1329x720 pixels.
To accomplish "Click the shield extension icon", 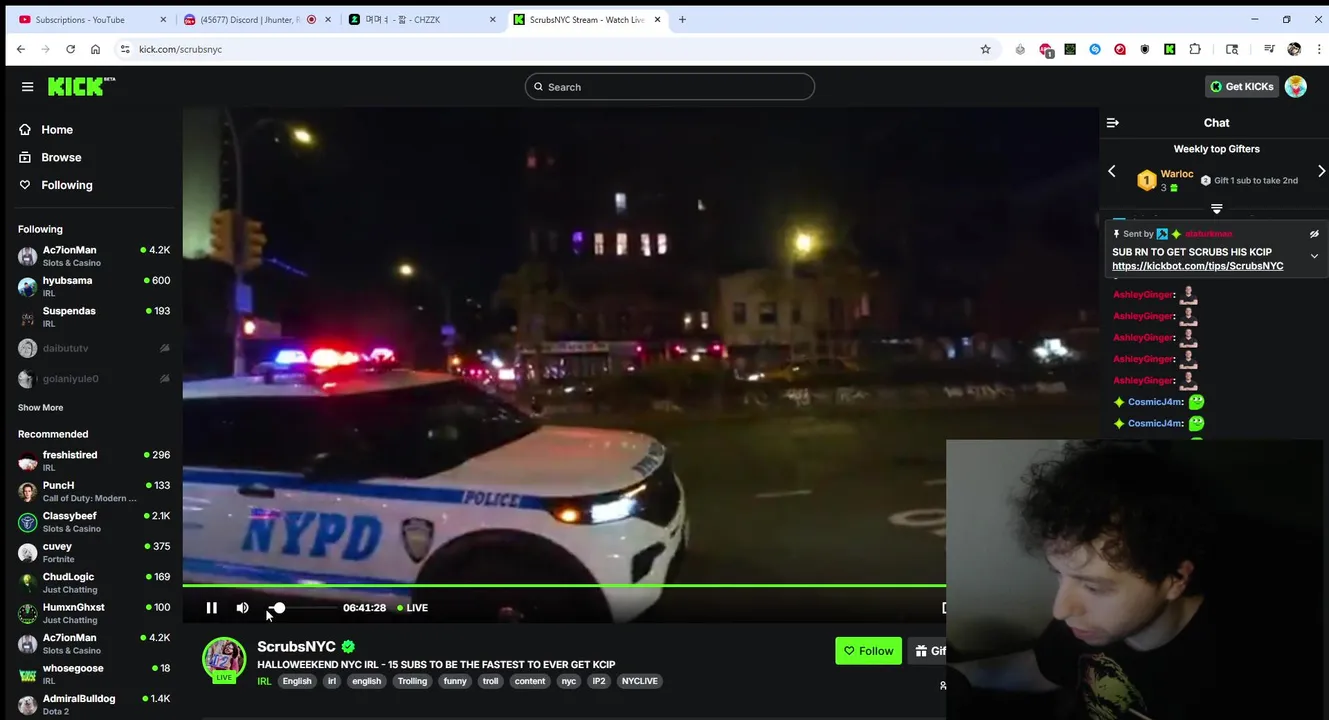I will (x=1145, y=49).
